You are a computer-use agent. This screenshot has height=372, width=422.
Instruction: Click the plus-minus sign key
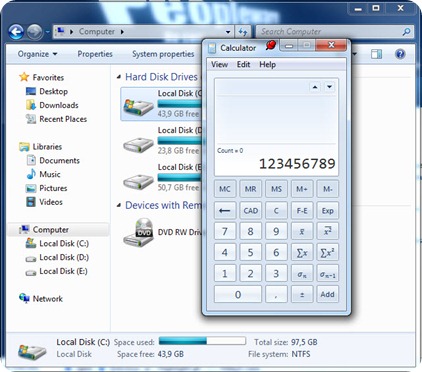tap(302, 294)
